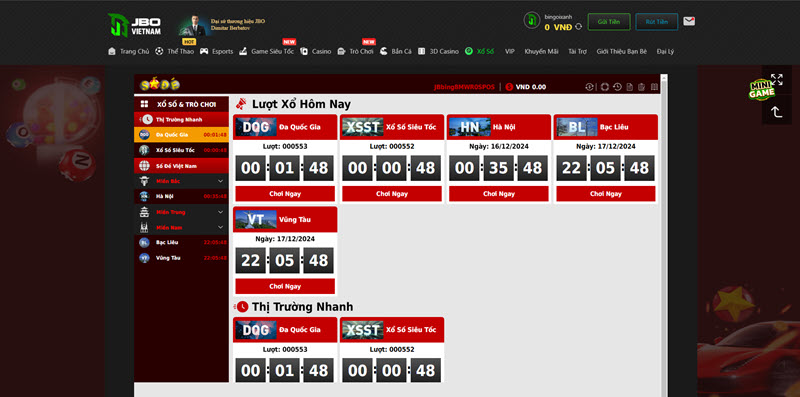Click the Gửi Tiền deposit button
This screenshot has height=397, width=800.
tap(609, 22)
